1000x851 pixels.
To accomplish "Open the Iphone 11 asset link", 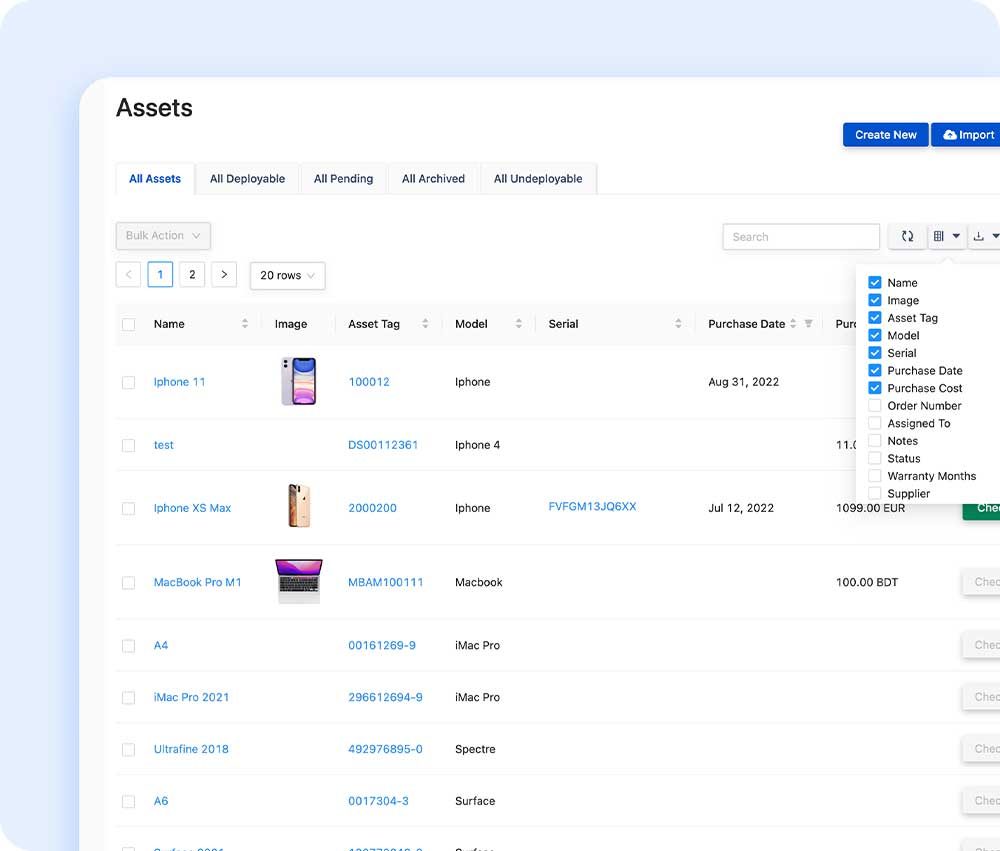I will pyautogui.click(x=179, y=381).
